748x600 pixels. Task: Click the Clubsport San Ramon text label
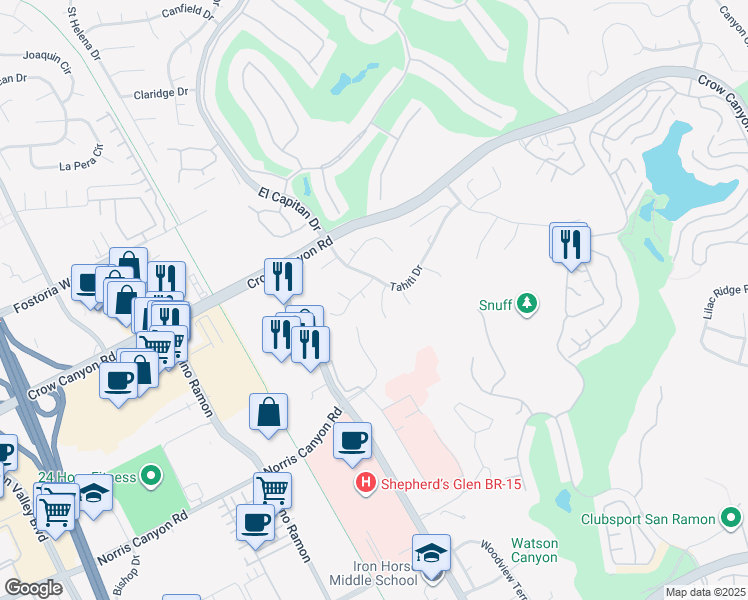(x=648, y=519)
